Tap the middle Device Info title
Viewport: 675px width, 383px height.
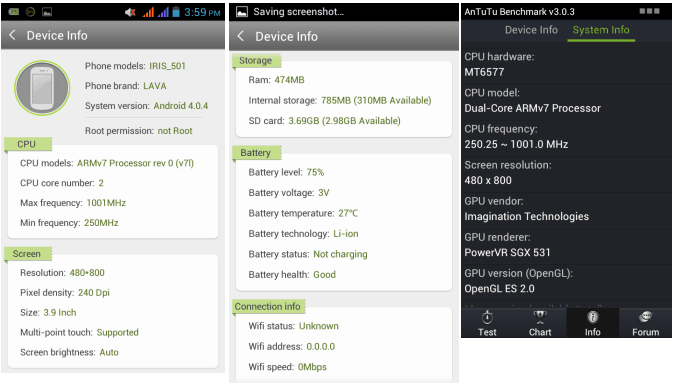(x=286, y=37)
